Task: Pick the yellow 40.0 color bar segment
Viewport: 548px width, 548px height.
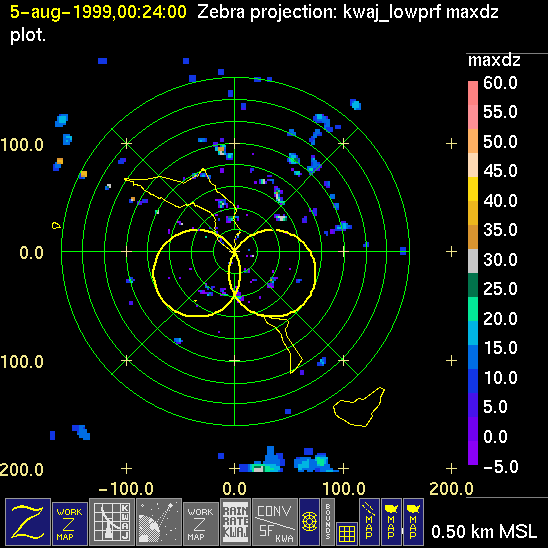Action: pos(473,189)
